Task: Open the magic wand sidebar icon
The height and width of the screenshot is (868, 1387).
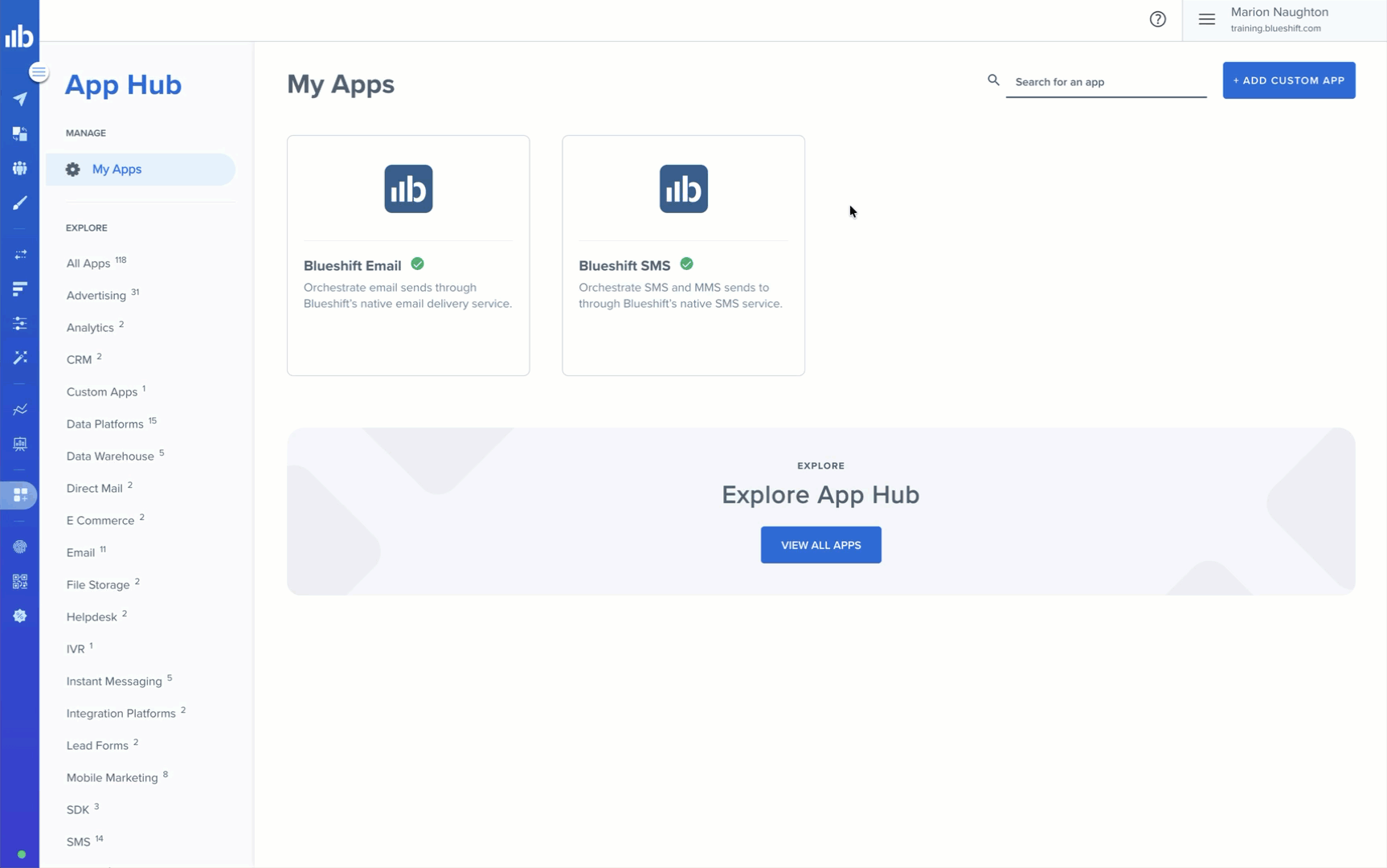Action: tap(20, 357)
